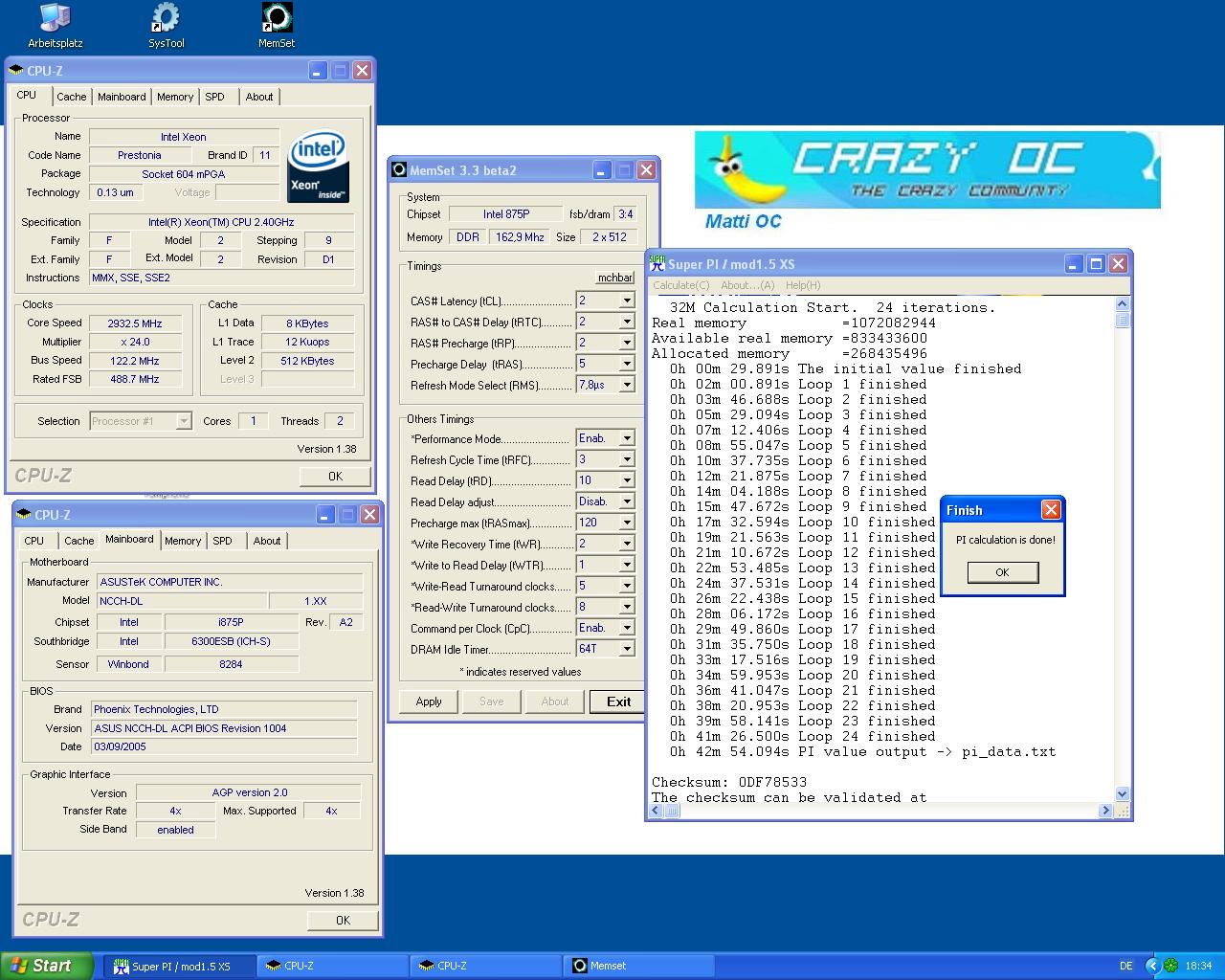Open Refresh Cycle Time (tRFC) dropdown
Screen dimensions: 1225x980
tap(627, 459)
